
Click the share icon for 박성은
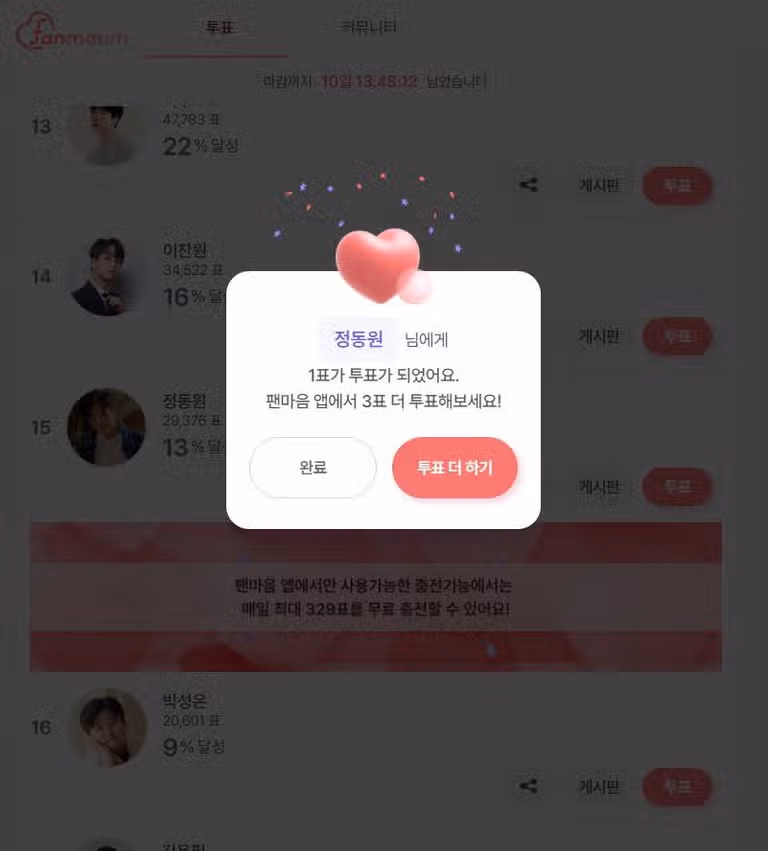[x=528, y=786]
